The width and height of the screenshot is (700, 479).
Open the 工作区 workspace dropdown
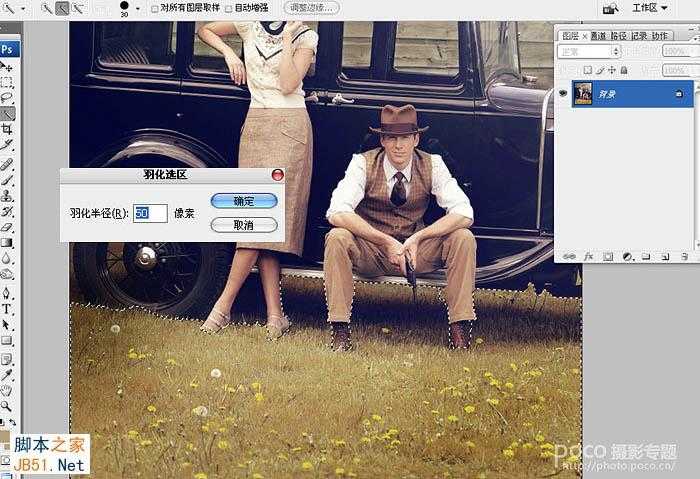pyautogui.click(x=650, y=8)
